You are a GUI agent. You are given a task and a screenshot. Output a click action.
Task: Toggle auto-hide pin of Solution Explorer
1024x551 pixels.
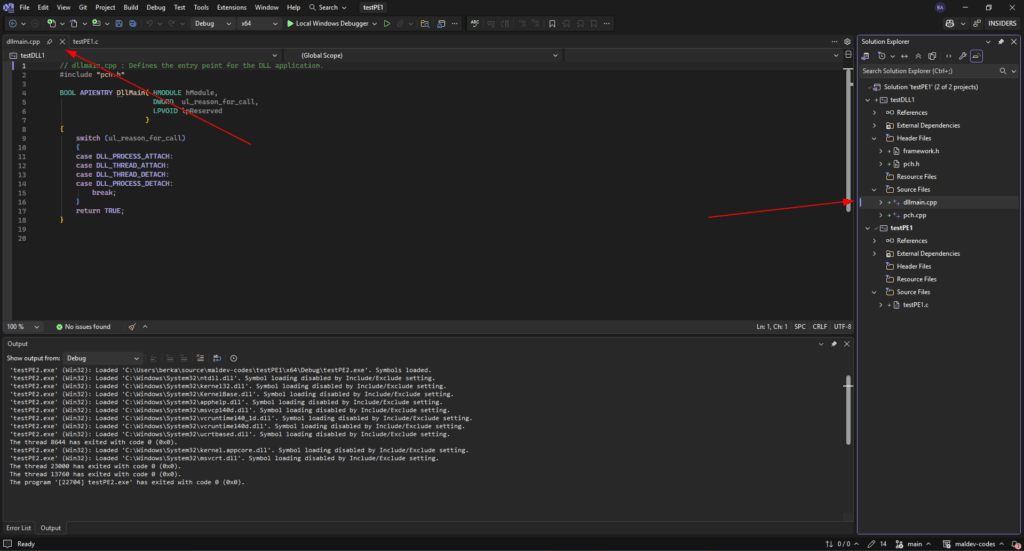[x=1001, y=41]
